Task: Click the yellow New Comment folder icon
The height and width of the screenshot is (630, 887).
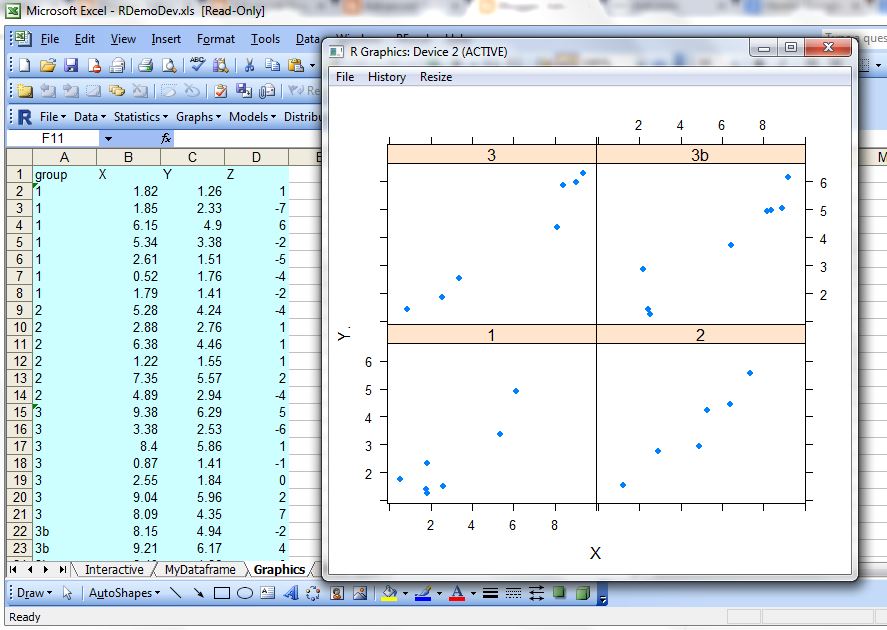Action: pyautogui.click(x=25, y=90)
